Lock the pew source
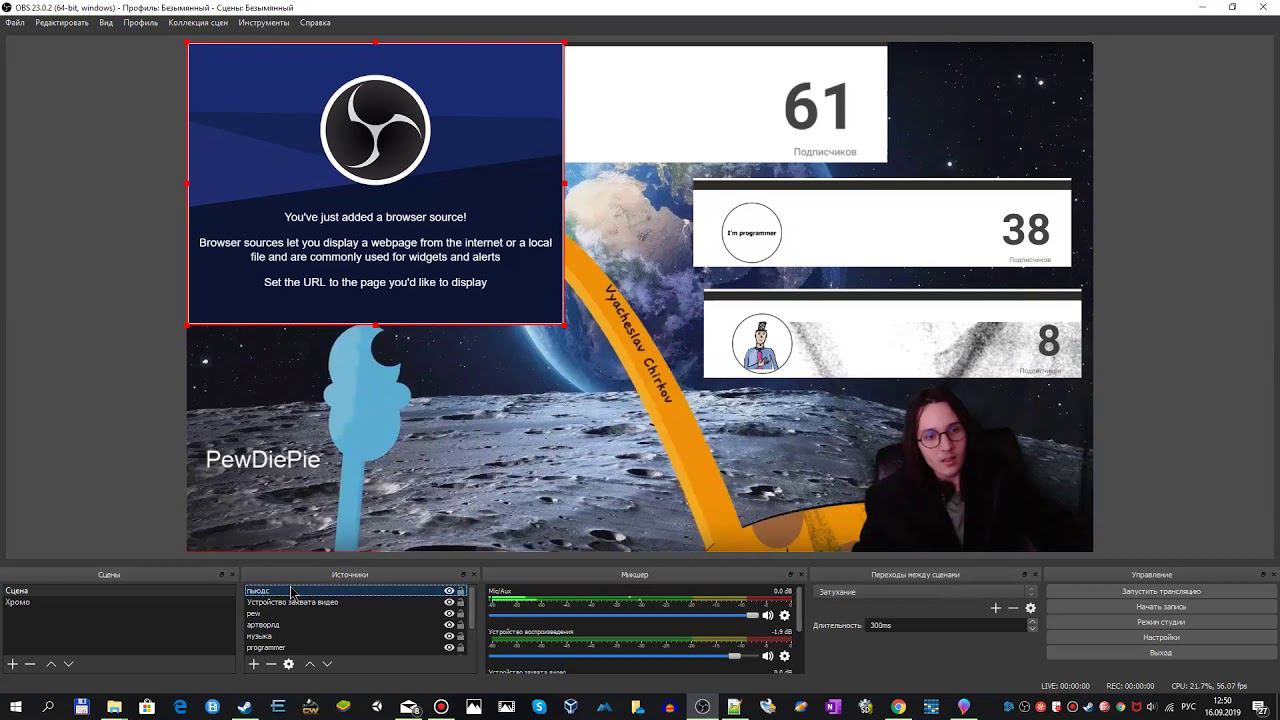Image resolution: width=1280 pixels, height=720 pixels. [461, 613]
